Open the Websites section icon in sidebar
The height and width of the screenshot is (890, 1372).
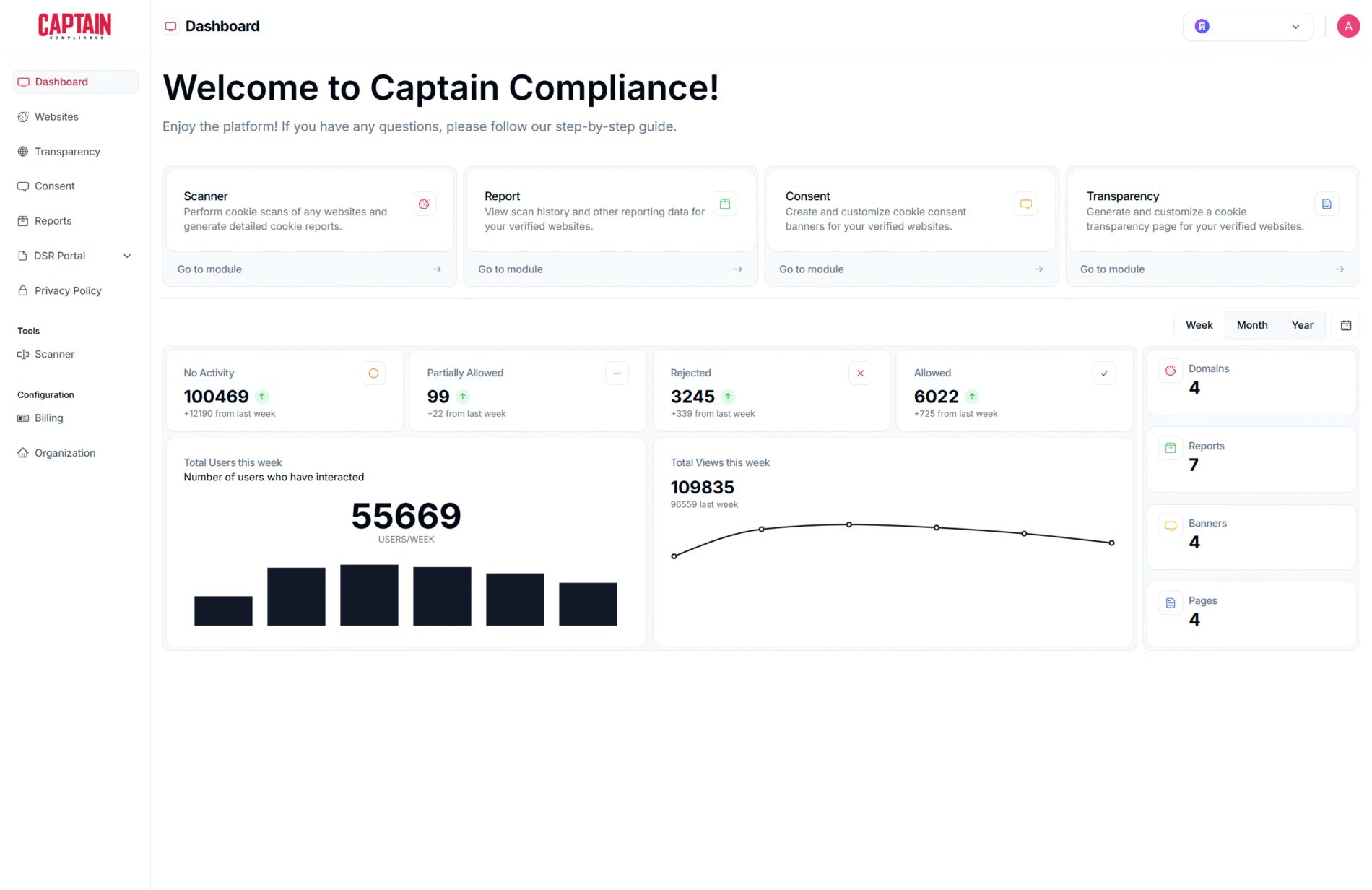coord(24,116)
